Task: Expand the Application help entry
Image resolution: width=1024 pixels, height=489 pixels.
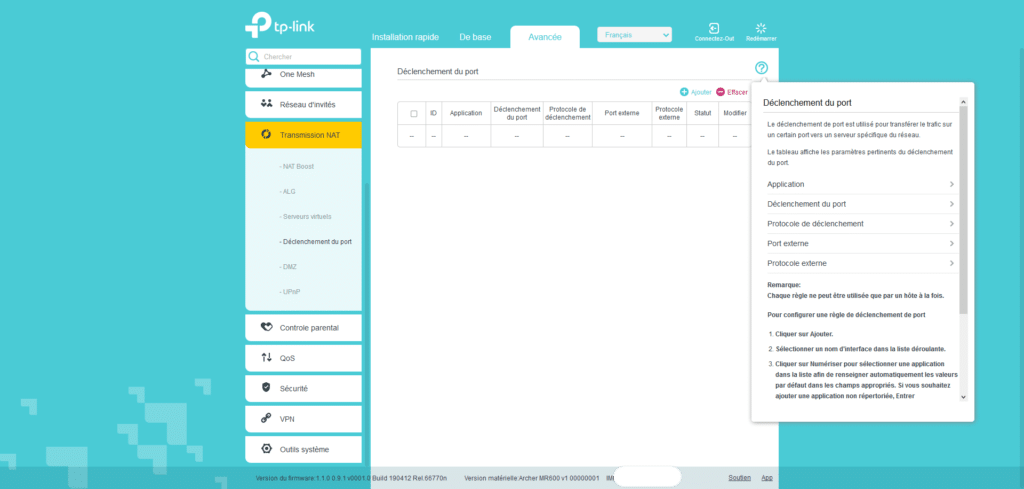Action: tap(860, 184)
